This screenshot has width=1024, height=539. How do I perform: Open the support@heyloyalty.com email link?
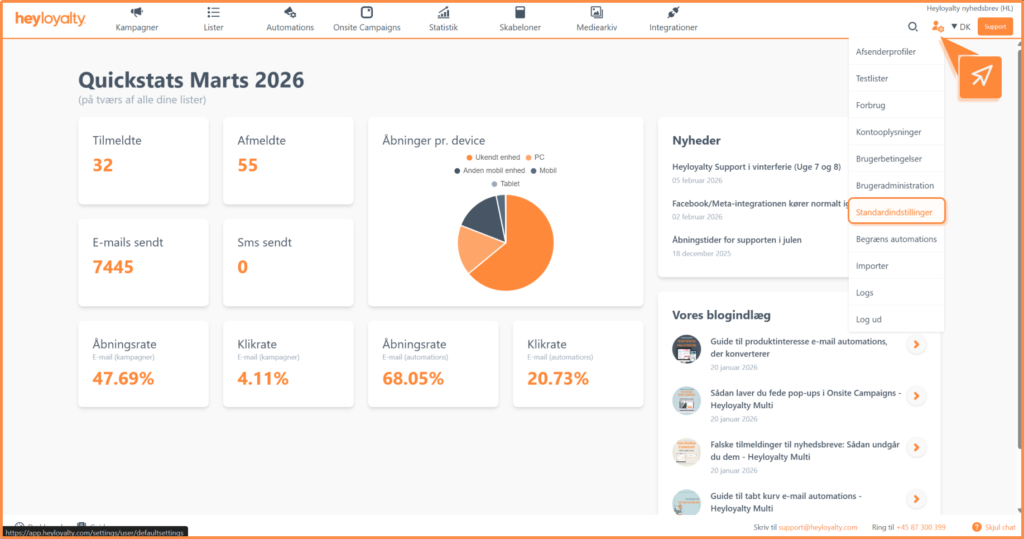(x=817, y=527)
